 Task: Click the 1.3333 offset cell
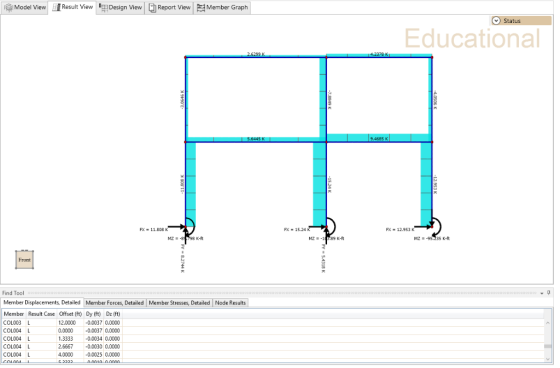coord(70,339)
